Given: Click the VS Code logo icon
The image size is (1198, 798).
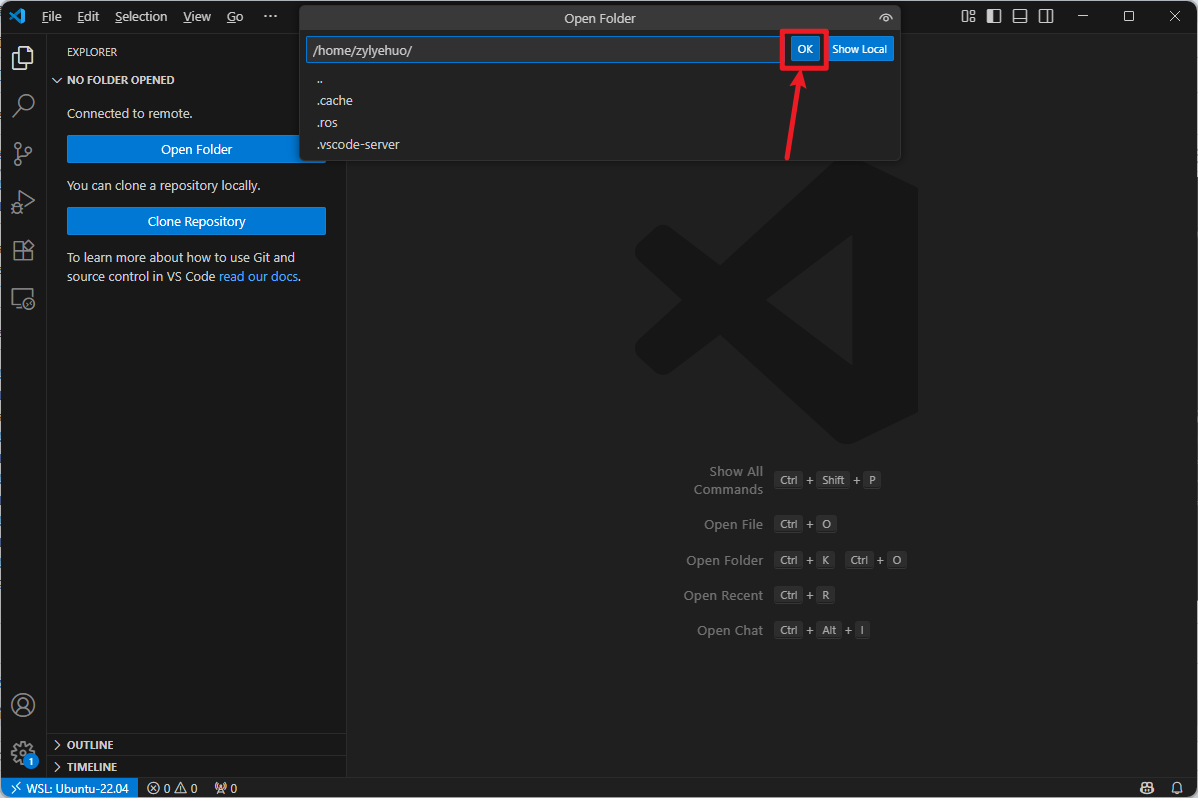Looking at the screenshot, I should 17,16.
